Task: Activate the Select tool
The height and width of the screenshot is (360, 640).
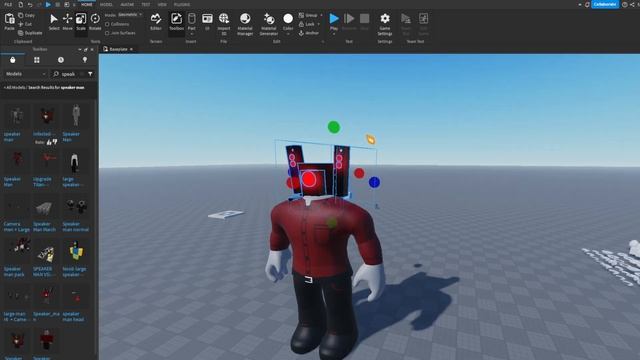Action: [54, 22]
